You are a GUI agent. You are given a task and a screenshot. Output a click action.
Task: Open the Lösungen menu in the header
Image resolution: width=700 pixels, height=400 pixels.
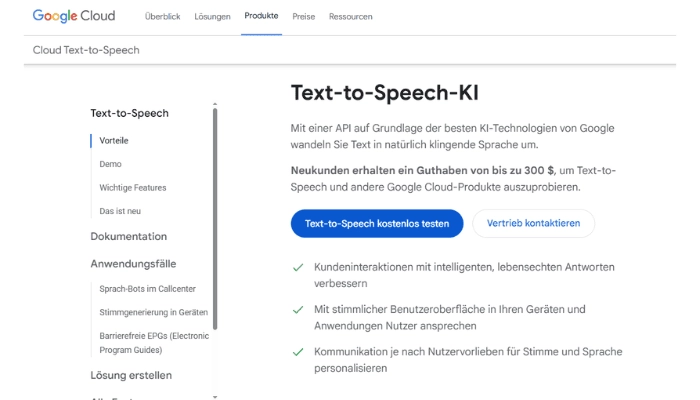click(212, 17)
